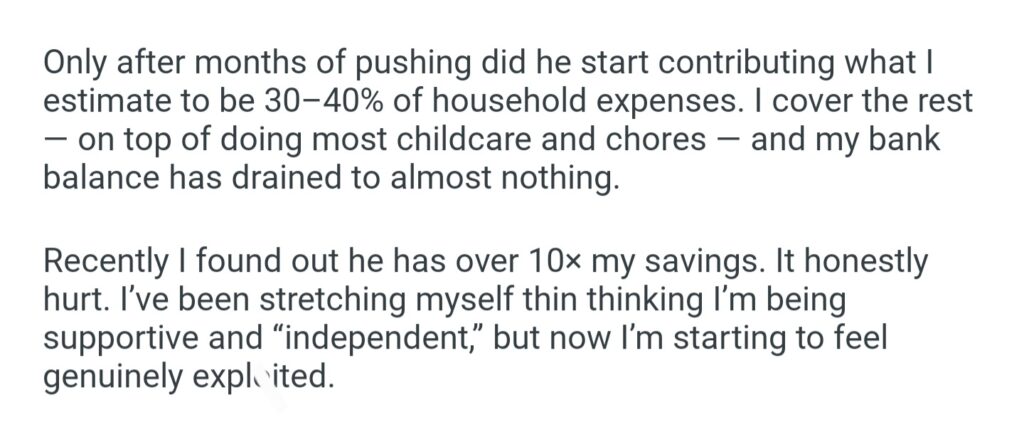Click the word "chores"
Screen dimensions: 1024x422
pyautogui.click(x=666, y=140)
